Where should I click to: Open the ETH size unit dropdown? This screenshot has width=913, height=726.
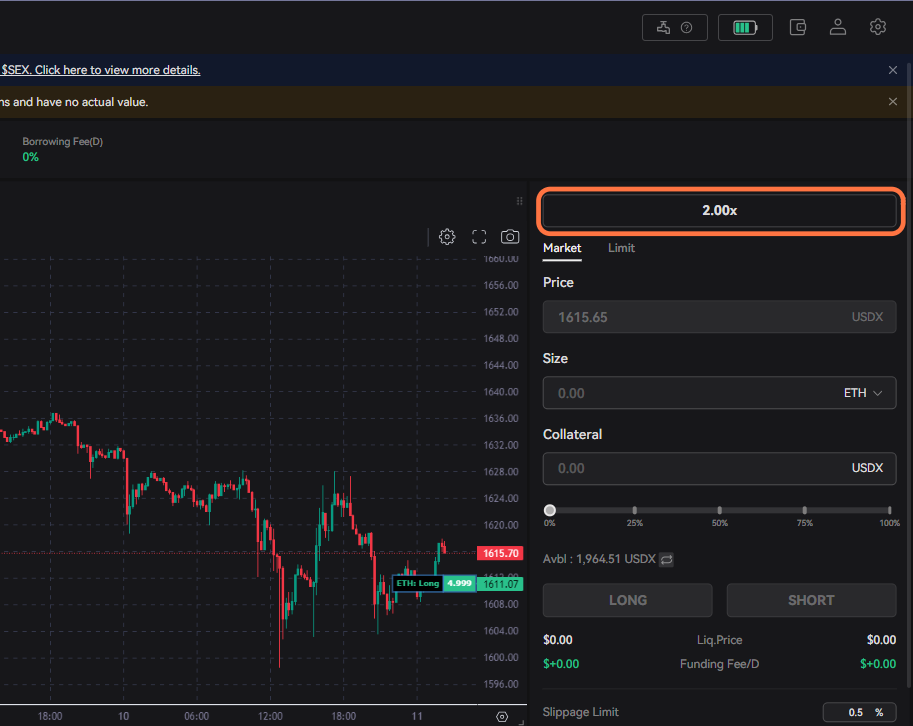coord(863,393)
